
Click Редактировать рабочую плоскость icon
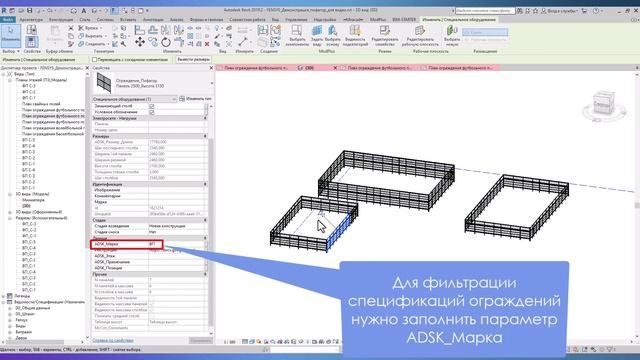click(x=420, y=36)
